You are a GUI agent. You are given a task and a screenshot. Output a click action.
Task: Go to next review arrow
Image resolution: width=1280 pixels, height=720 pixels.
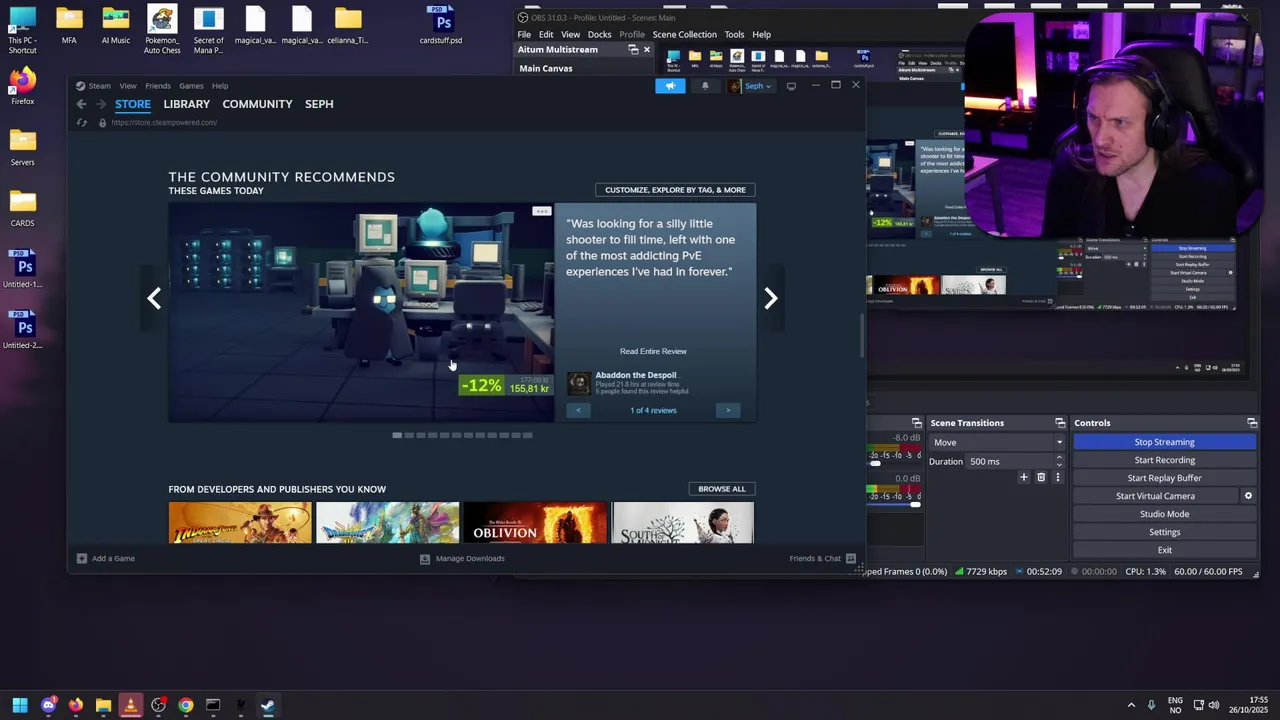click(728, 410)
